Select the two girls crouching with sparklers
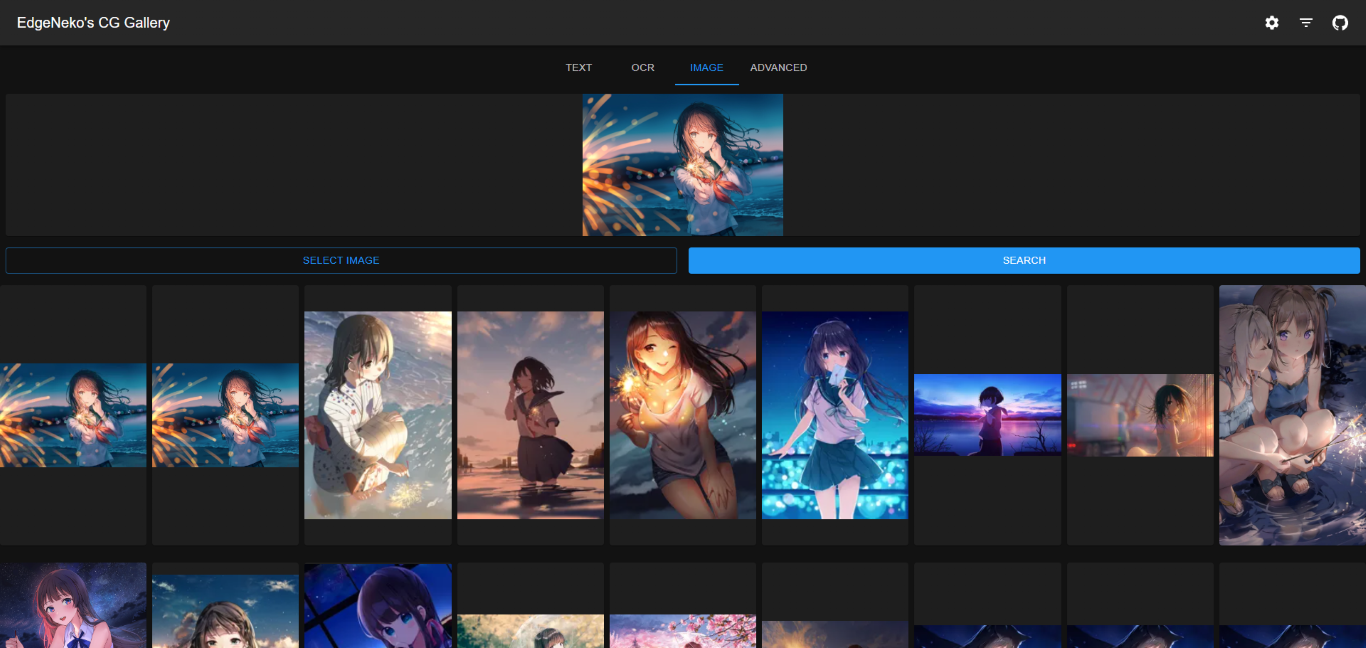This screenshot has height=648, width=1366. (1292, 415)
